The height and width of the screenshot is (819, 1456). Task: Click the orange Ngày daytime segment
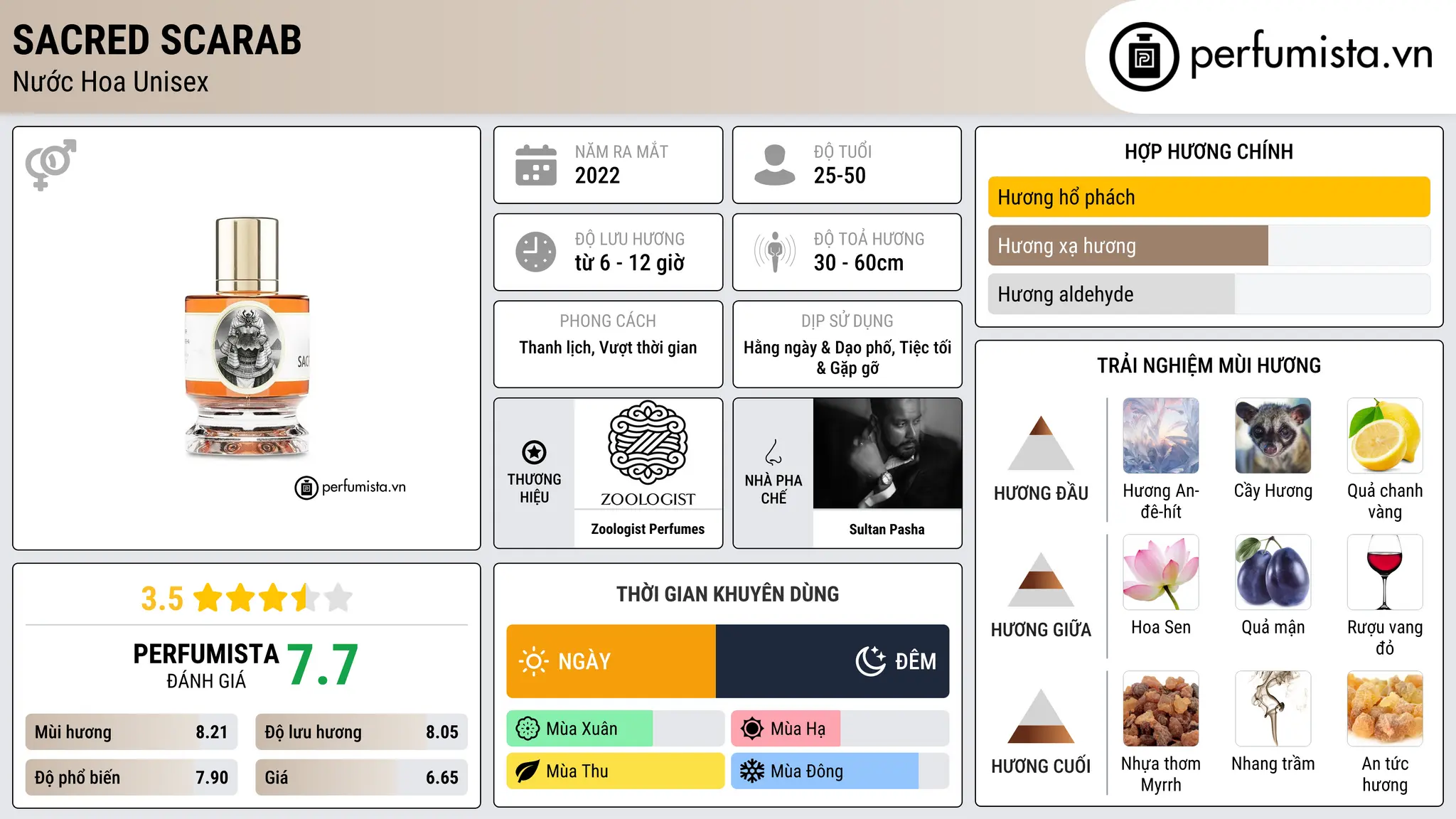tap(611, 661)
